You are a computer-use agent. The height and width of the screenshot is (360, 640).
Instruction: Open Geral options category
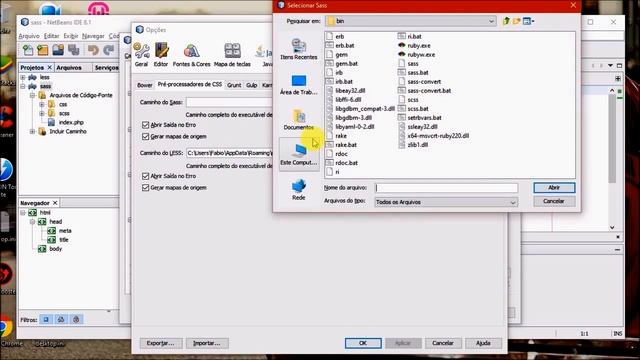(142, 55)
